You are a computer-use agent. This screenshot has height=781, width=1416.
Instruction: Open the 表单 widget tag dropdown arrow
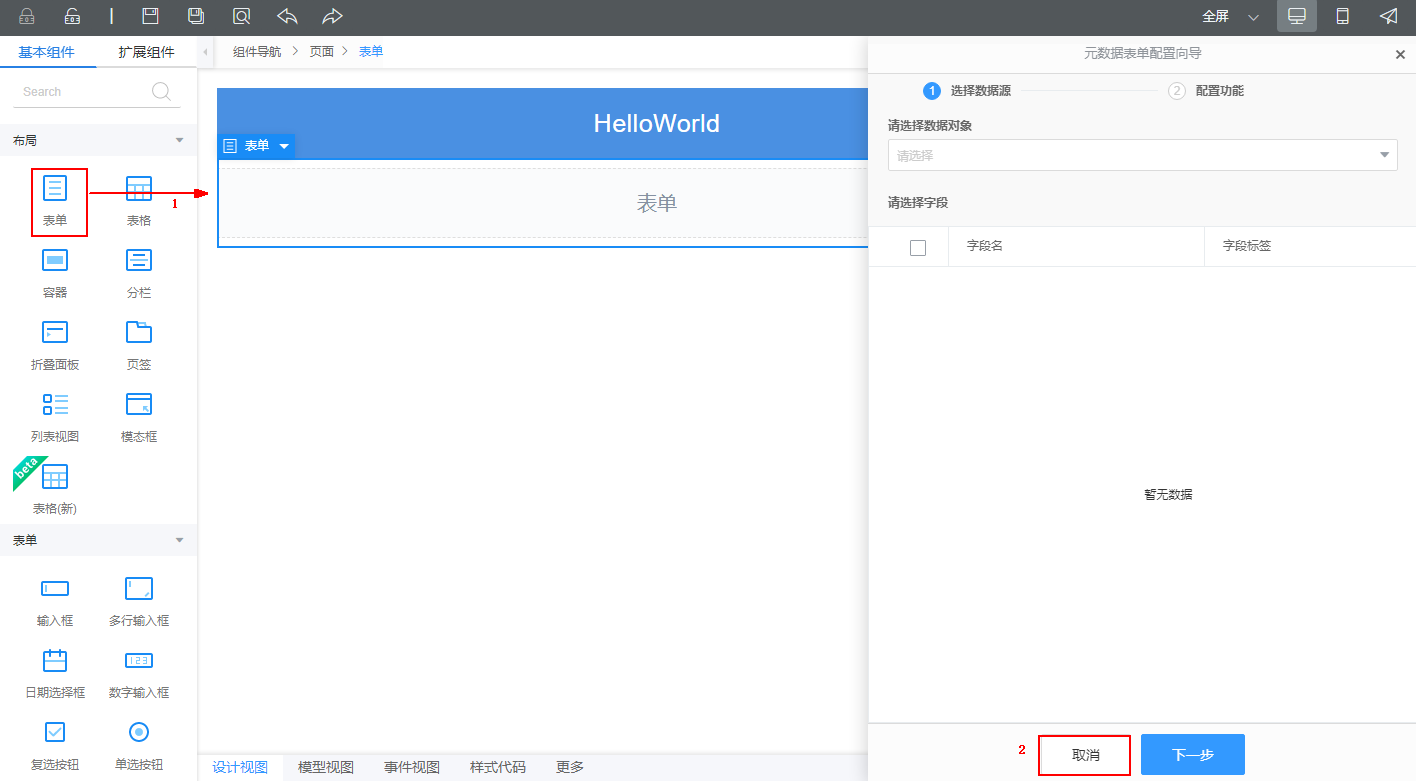284,146
